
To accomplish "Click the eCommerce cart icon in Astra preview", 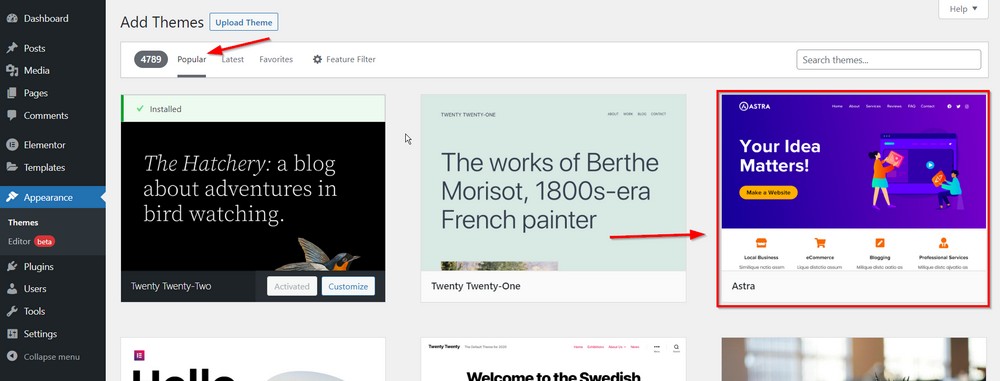I will (x=820, y=243).
